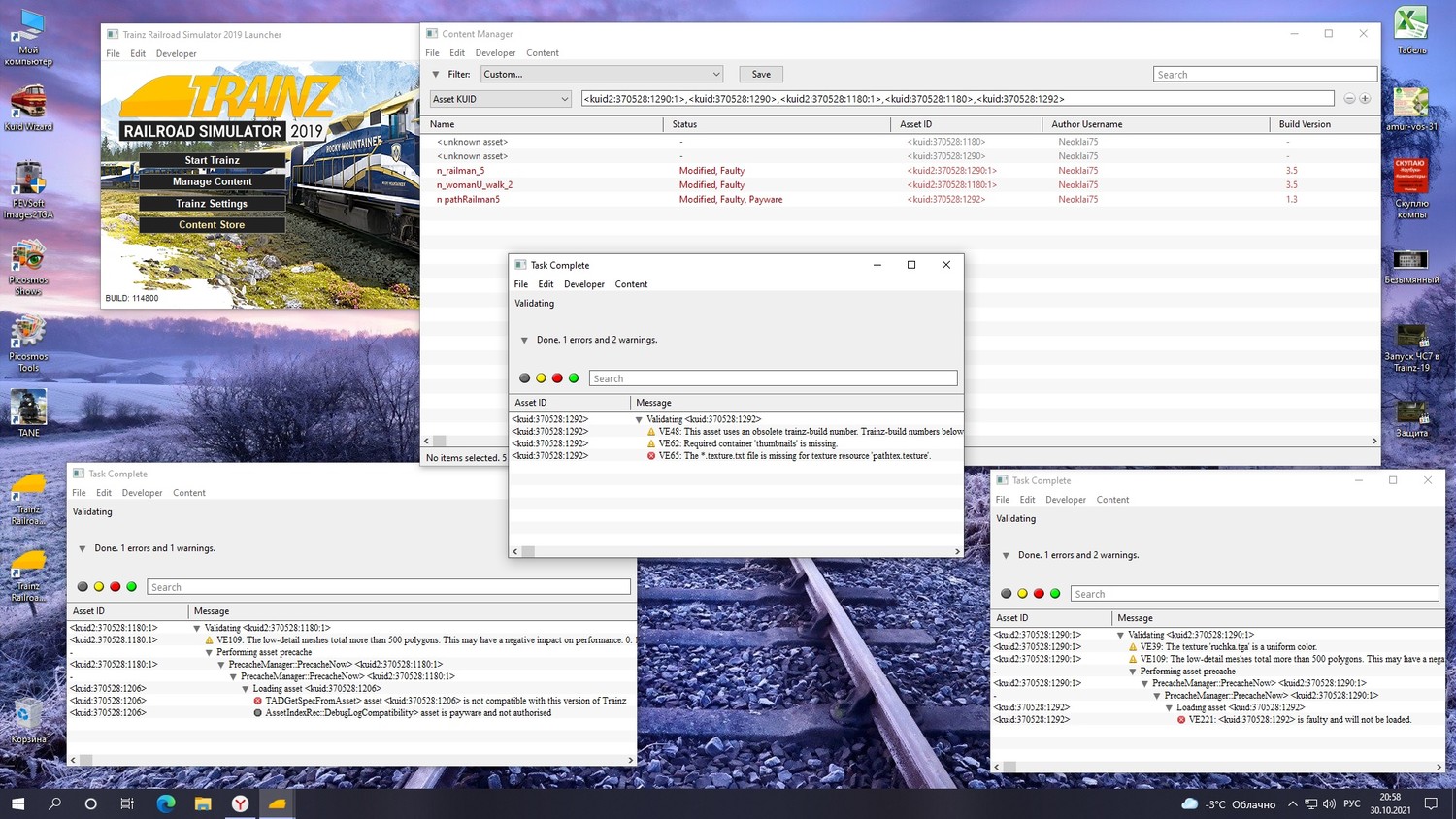Launch Microsoft Edge from taskbar
The width and height of the screenshot is (1456, 819).
[x=165, y=803]
